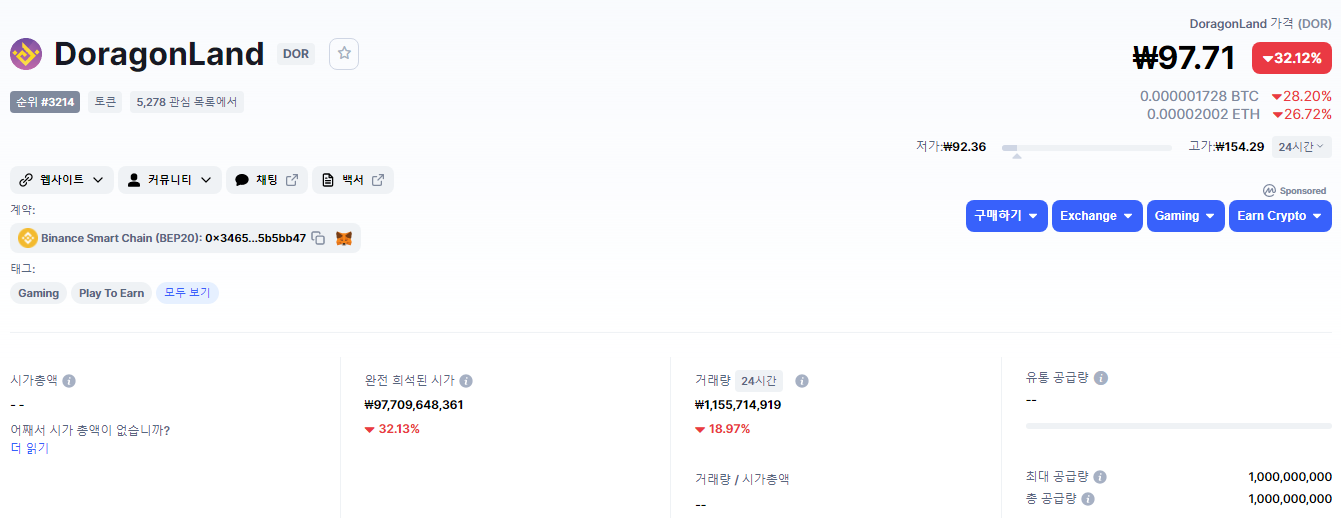The width and height of the screenshot is (1341, 532).
Task: Click info icon next to 최대 공급량
Action: point(1100,477)
